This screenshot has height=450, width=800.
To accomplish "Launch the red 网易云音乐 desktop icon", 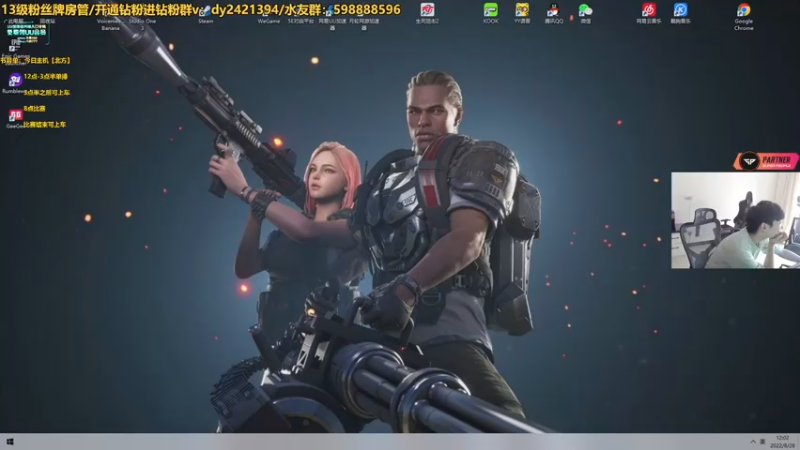I will click(648, 10).
